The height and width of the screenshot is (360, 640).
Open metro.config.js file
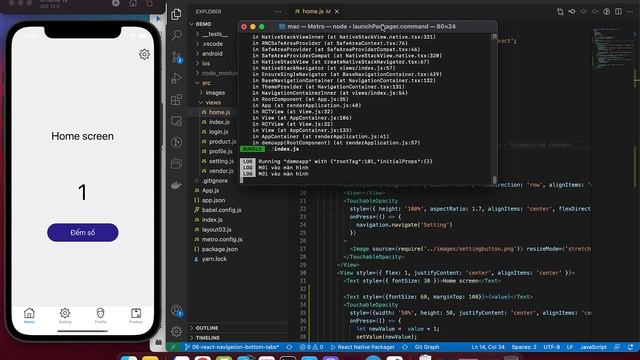coord(222,239)
